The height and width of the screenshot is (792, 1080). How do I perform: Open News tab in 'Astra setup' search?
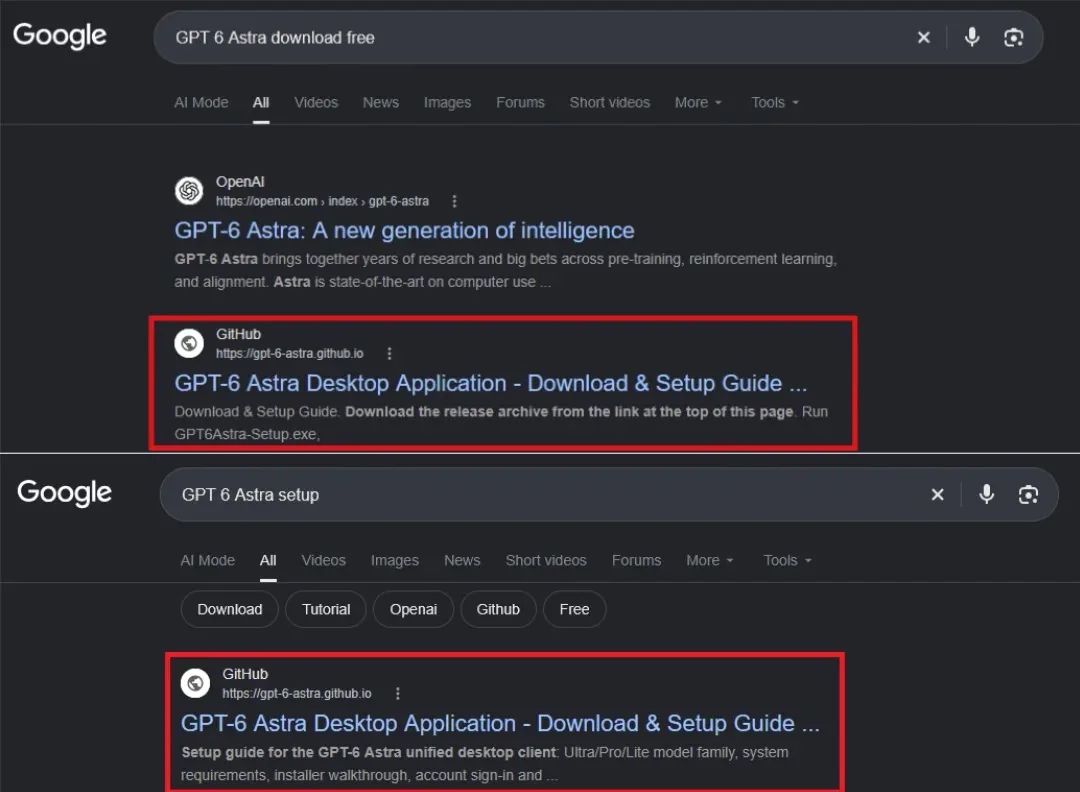click(x=462, y=561)
